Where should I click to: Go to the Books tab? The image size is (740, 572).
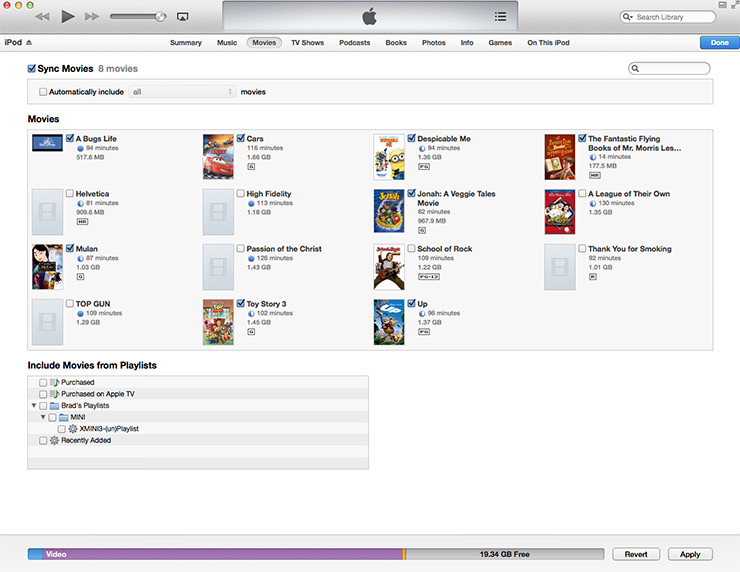point(396,42)
